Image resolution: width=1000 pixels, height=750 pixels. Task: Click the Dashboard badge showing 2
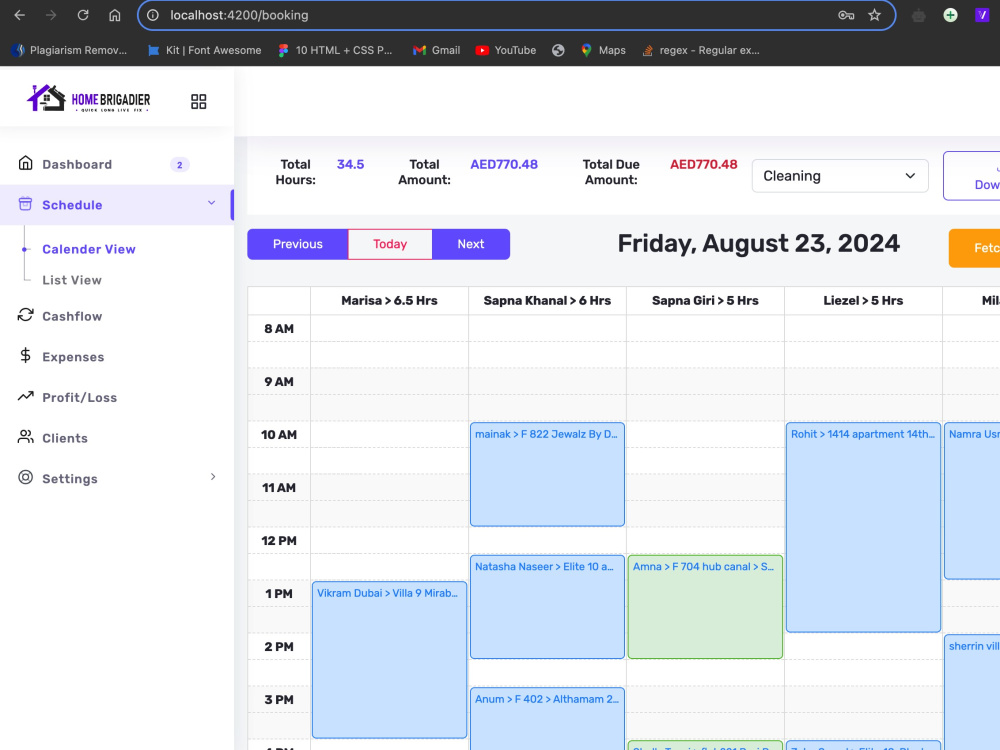[x=180, y=165]
